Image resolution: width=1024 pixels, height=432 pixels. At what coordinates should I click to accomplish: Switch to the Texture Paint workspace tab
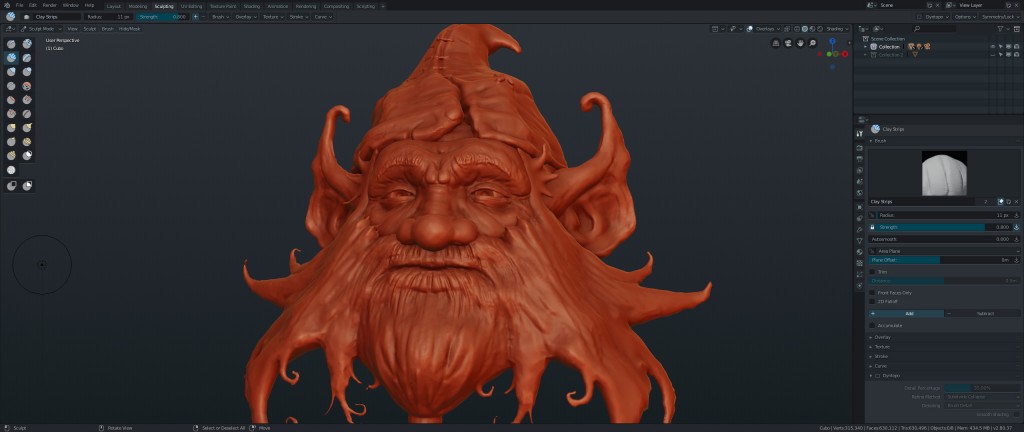pyautogui.click(x=223, y=6)
